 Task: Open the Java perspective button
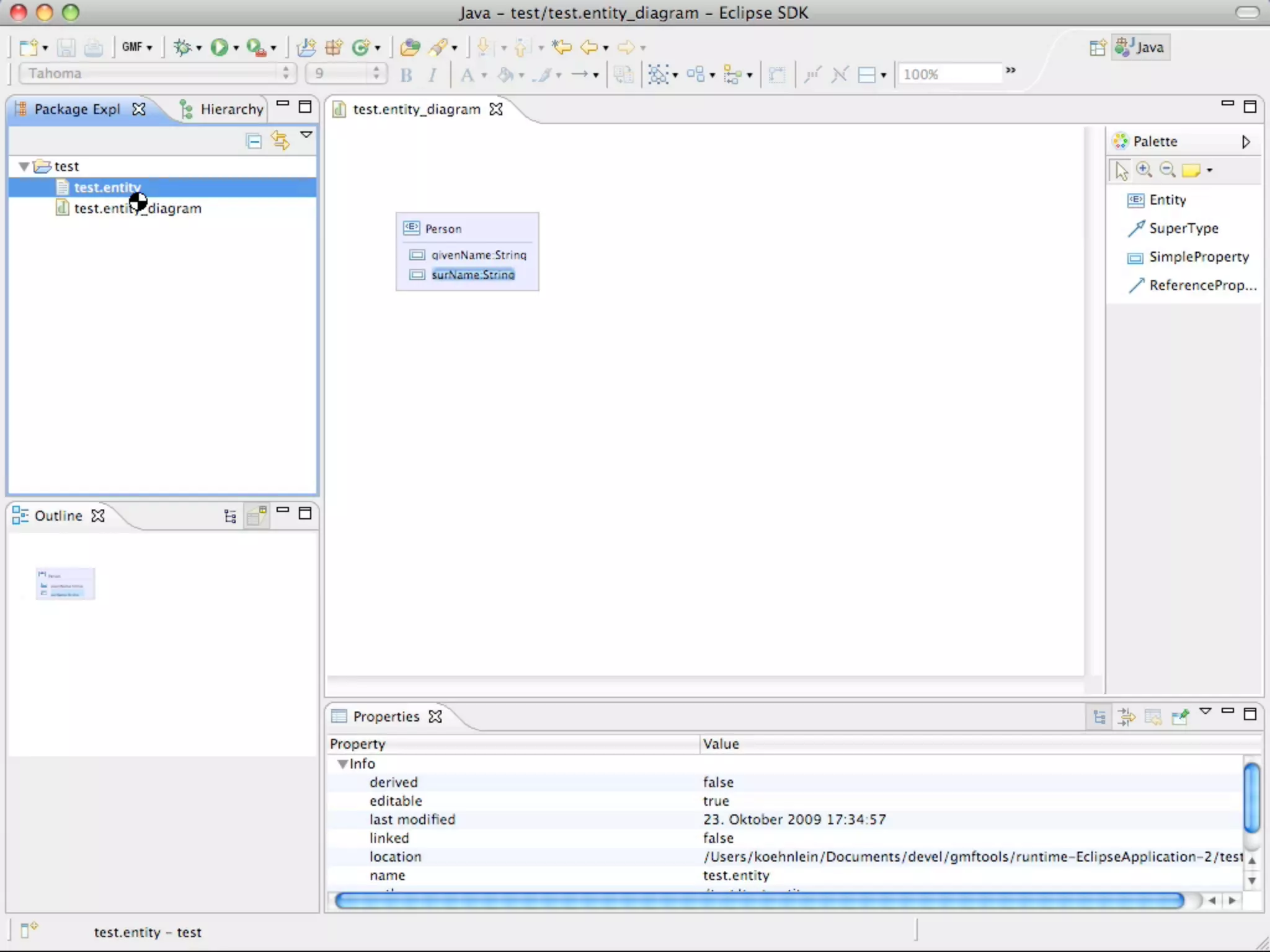[x=1142, y=47]
